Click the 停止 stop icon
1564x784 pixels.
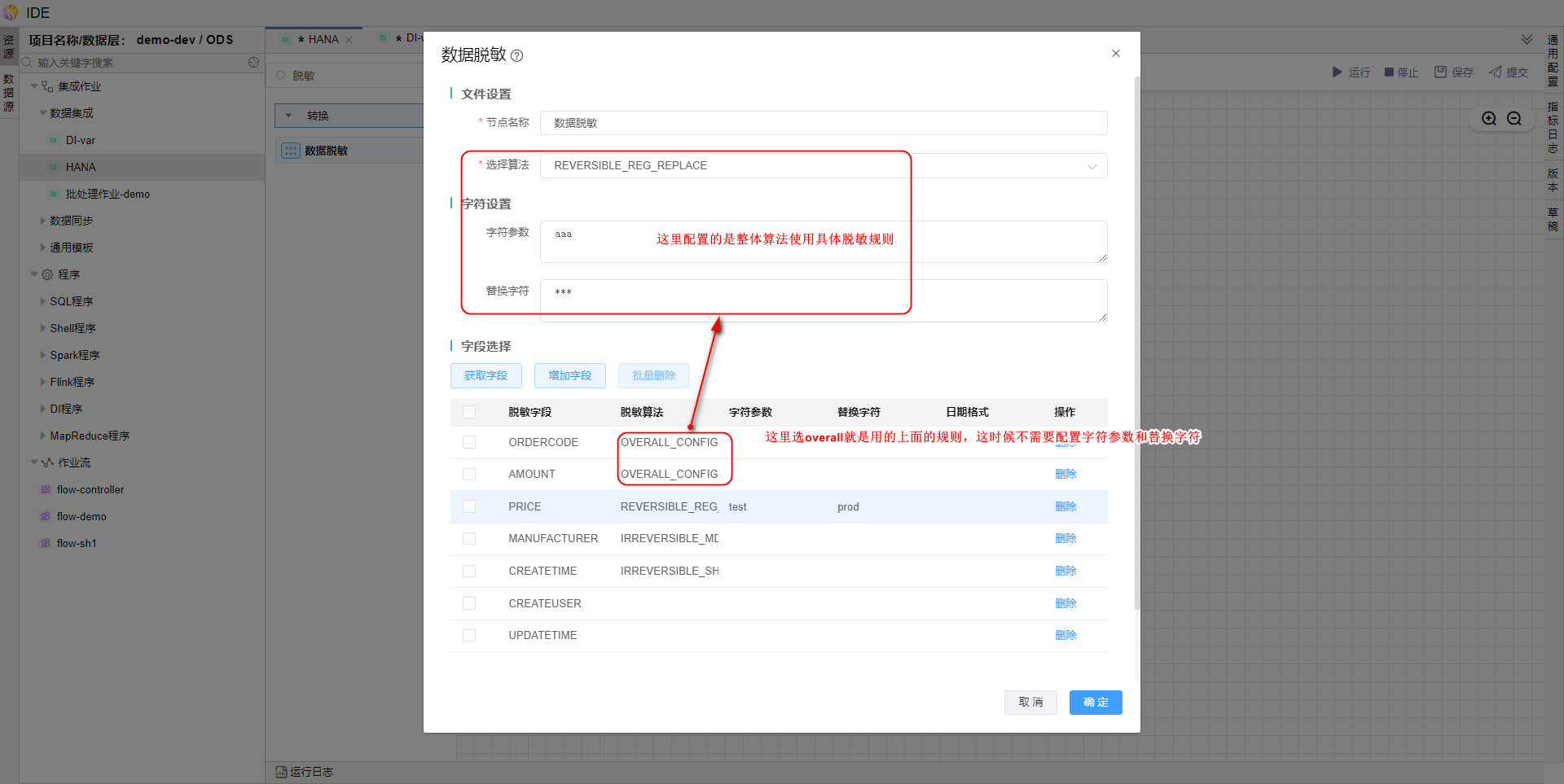[x=1390, y=72]
